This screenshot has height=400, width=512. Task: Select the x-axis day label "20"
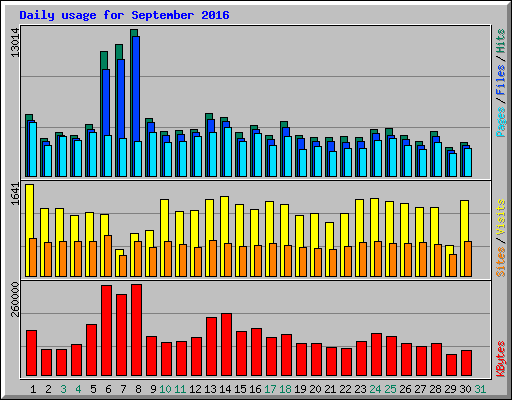[x=315, y=389]
